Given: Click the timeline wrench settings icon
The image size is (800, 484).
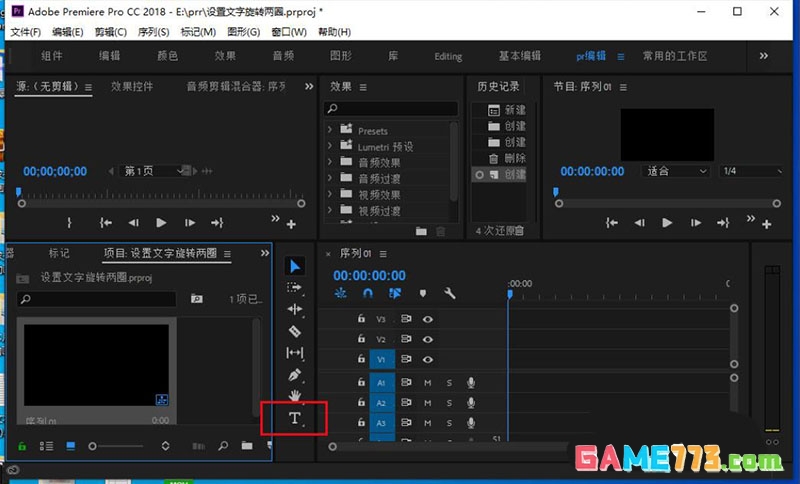Looking at the screenshot, I should click(x=449, y=293).
